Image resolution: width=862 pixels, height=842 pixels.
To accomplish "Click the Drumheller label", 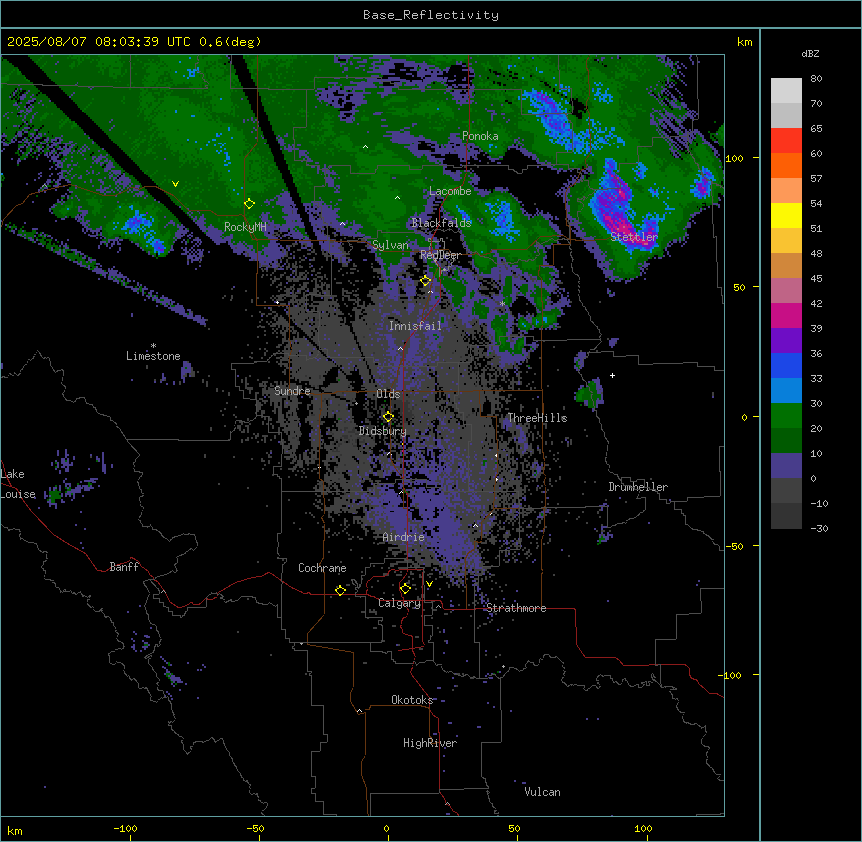I will pos(638,487).
